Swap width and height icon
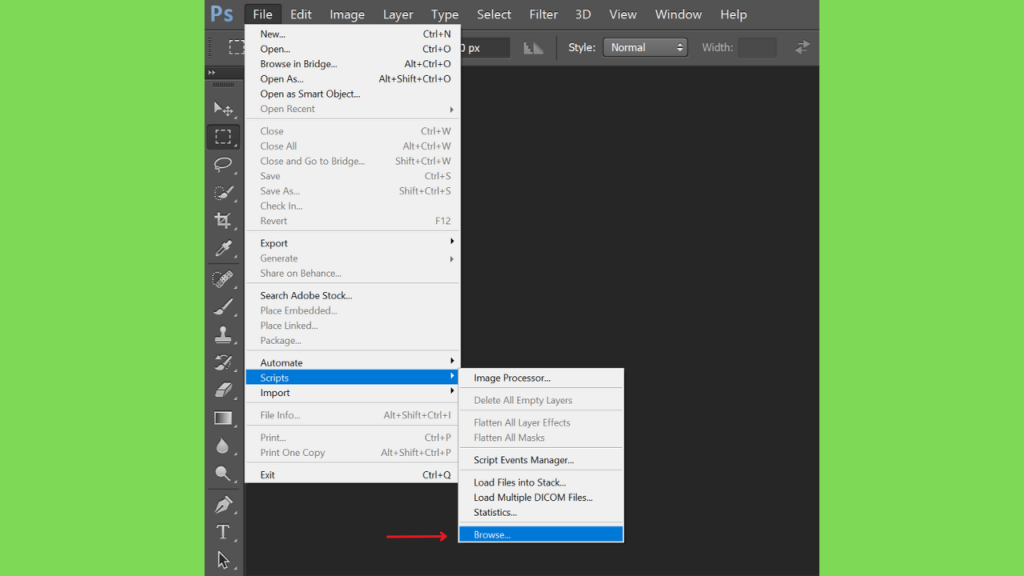Viewport: 1024px width, 576px height. pyautogui.click(x=802, y=47)
